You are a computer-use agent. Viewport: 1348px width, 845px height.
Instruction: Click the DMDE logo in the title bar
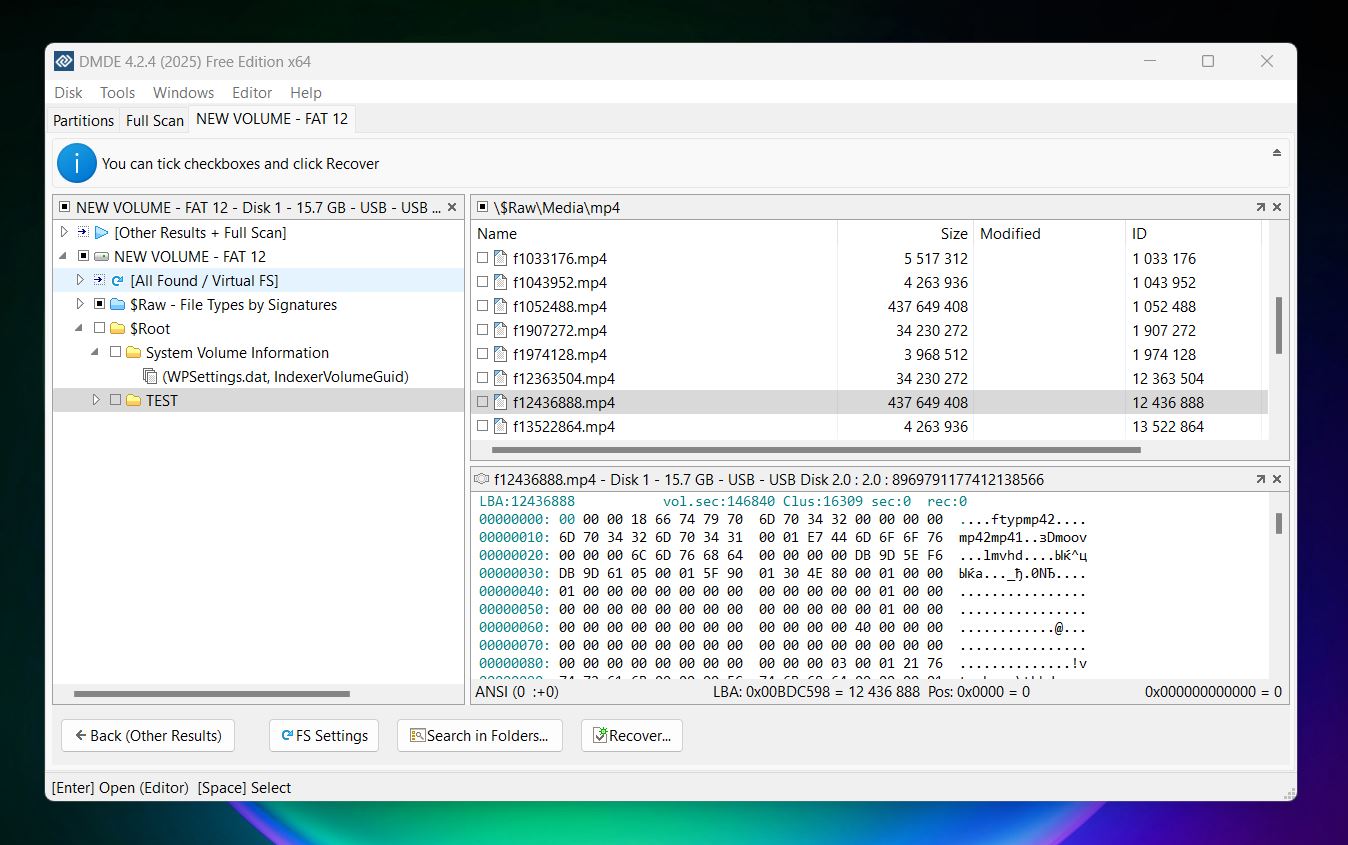click(x=64, y=62)
